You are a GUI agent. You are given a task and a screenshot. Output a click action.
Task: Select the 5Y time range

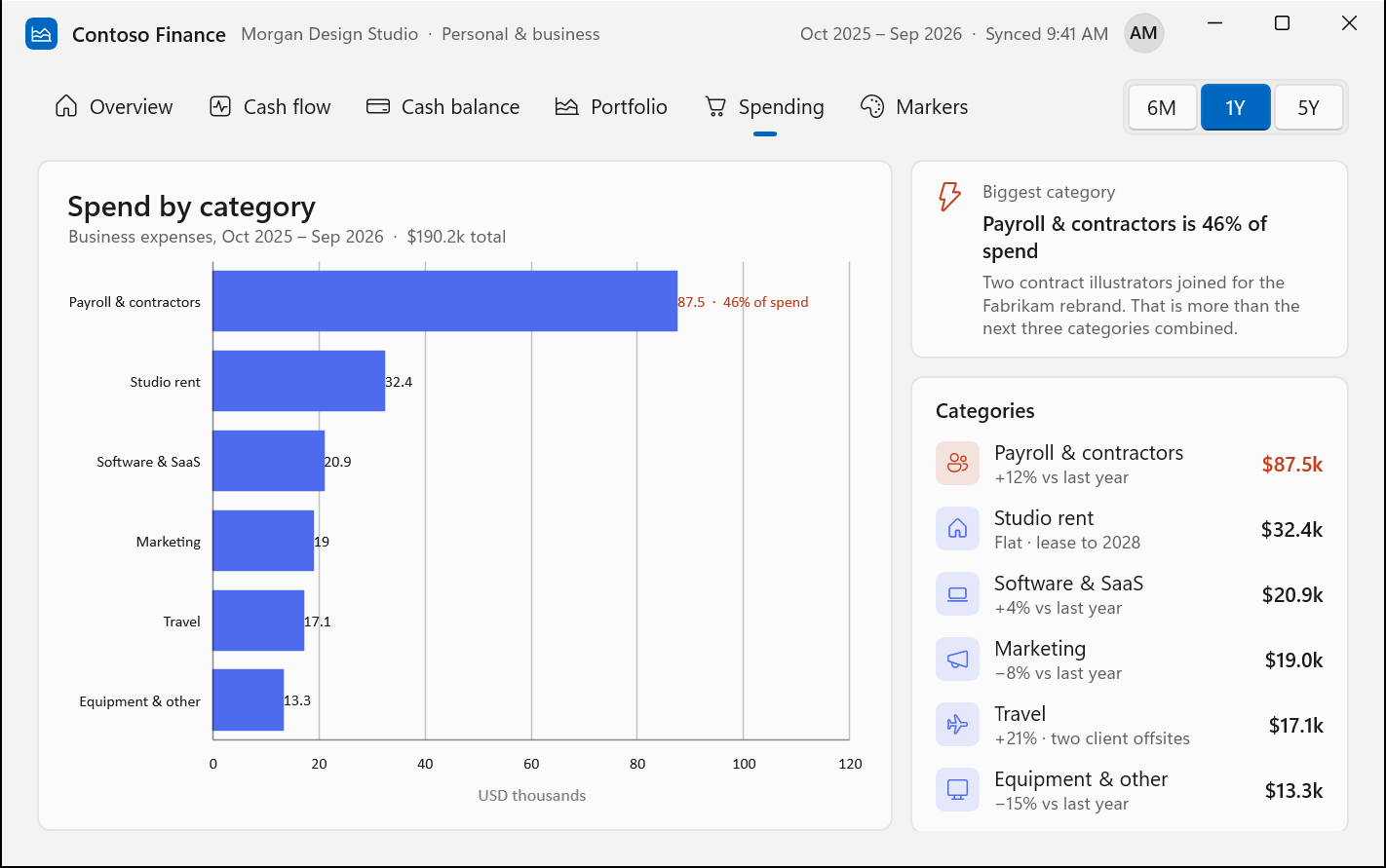tap(1308, 107)
